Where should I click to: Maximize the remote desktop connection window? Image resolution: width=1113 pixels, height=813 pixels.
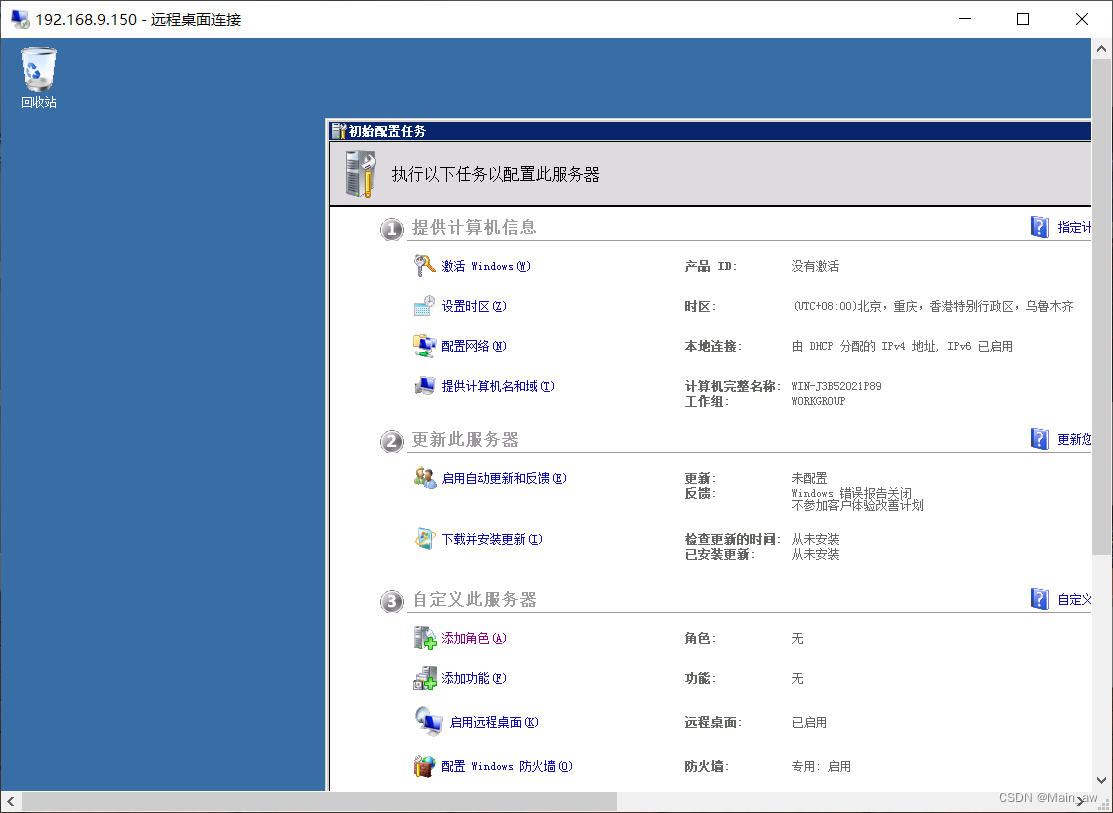[1023, 19]
